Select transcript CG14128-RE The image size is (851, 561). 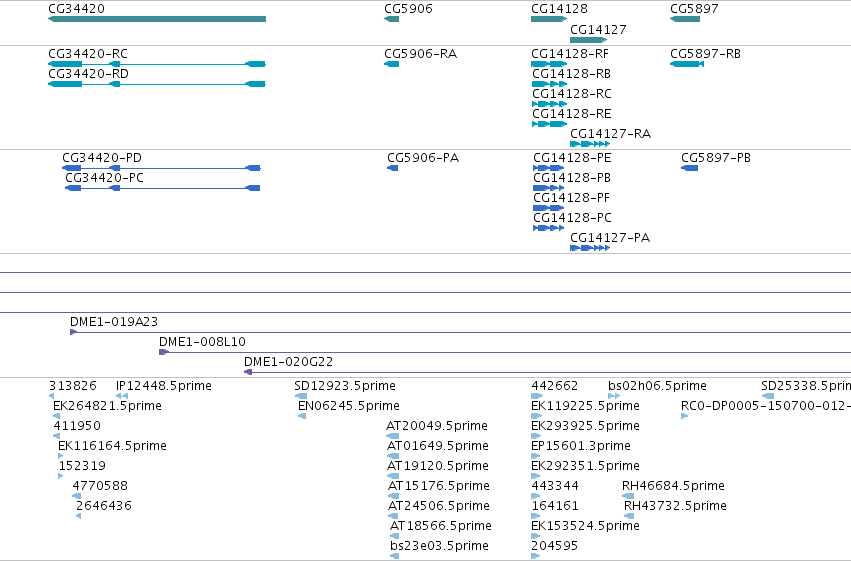(572, 114)
